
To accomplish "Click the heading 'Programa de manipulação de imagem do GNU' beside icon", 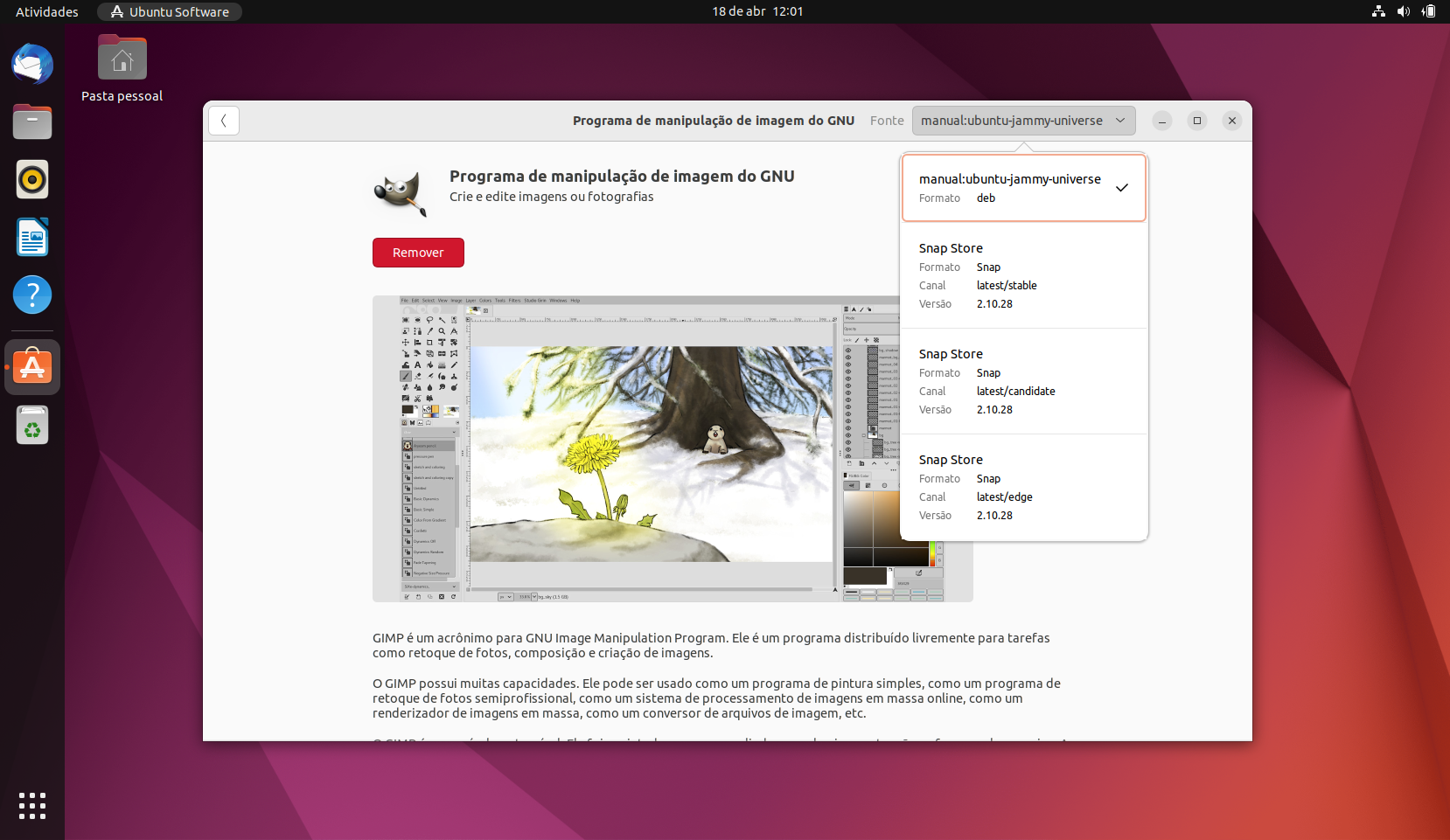I will click(x=622, y=176).
